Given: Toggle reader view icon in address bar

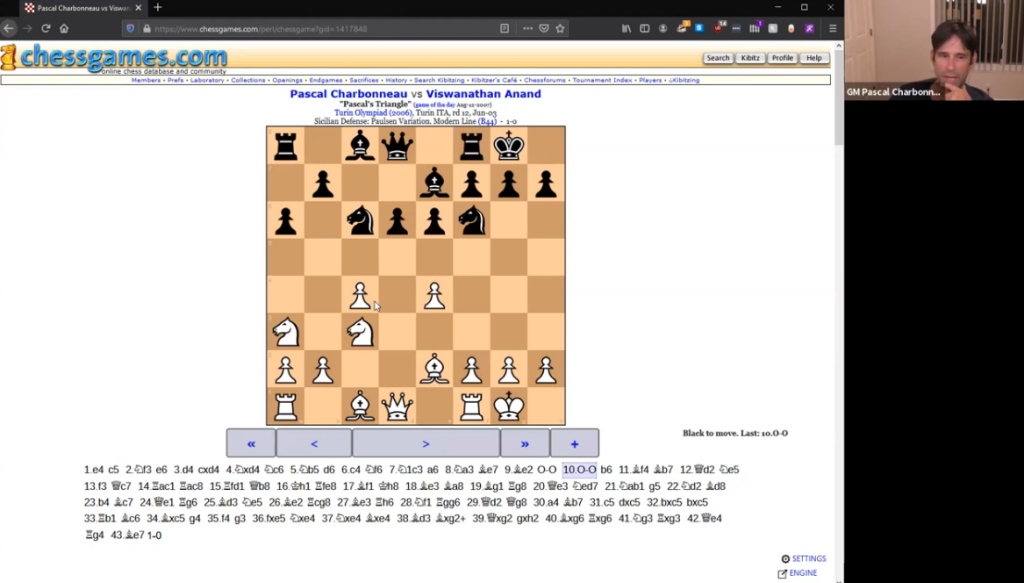Looking at the screenshot, I should click(x=505, y=28).
